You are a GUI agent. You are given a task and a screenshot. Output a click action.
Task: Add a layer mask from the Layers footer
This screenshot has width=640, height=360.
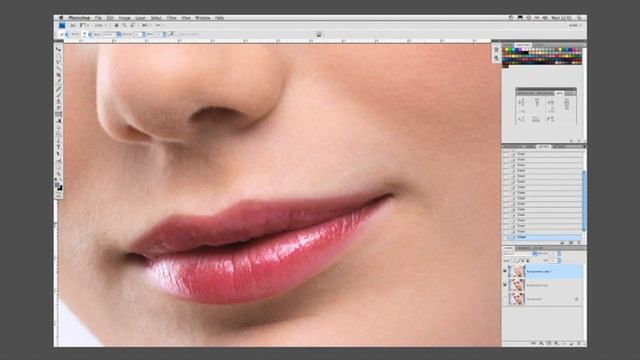549,343
